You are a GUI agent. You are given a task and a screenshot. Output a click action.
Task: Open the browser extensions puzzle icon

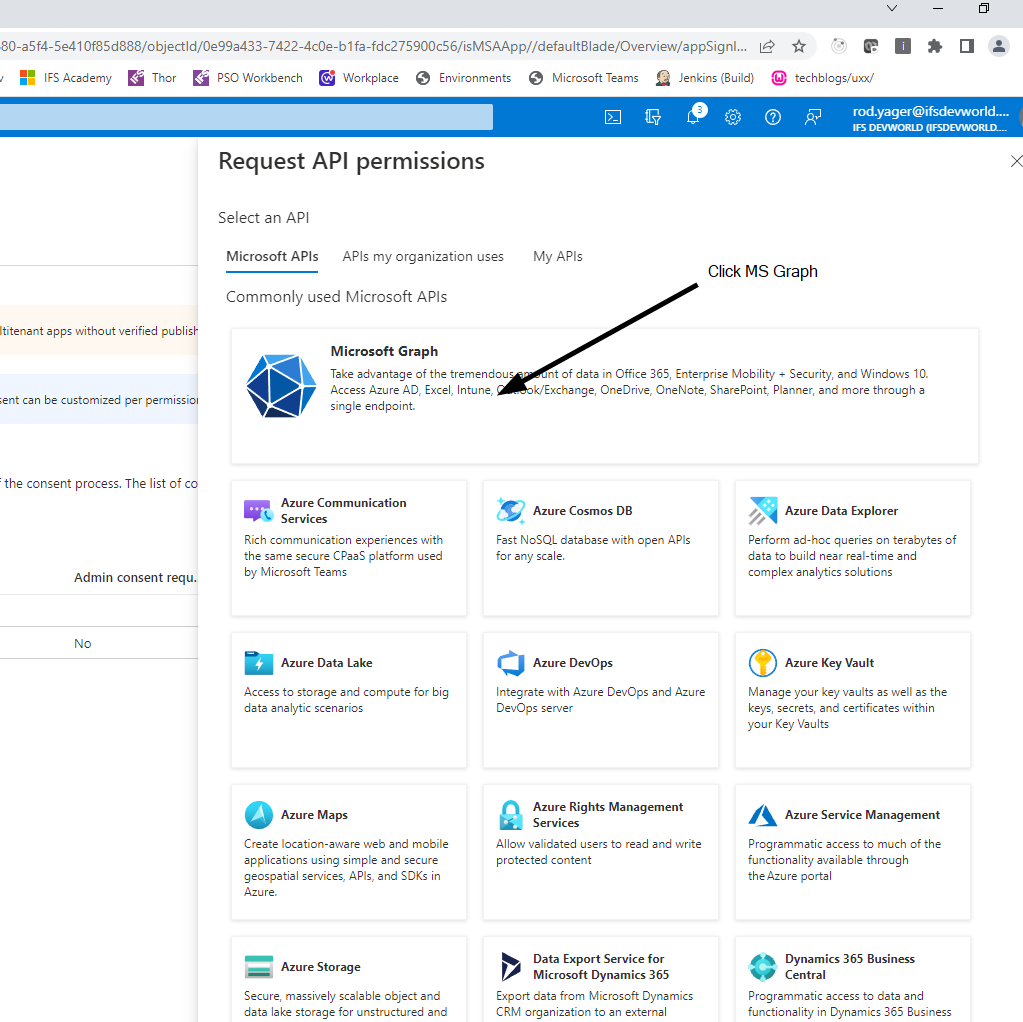click(x=935, y=46)
